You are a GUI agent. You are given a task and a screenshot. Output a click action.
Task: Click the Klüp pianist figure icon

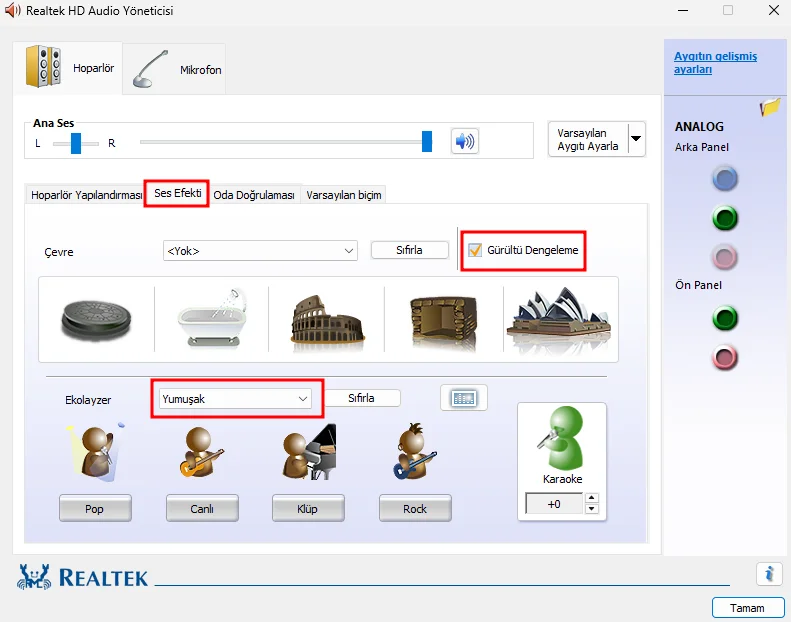click(x=309, y=452)
